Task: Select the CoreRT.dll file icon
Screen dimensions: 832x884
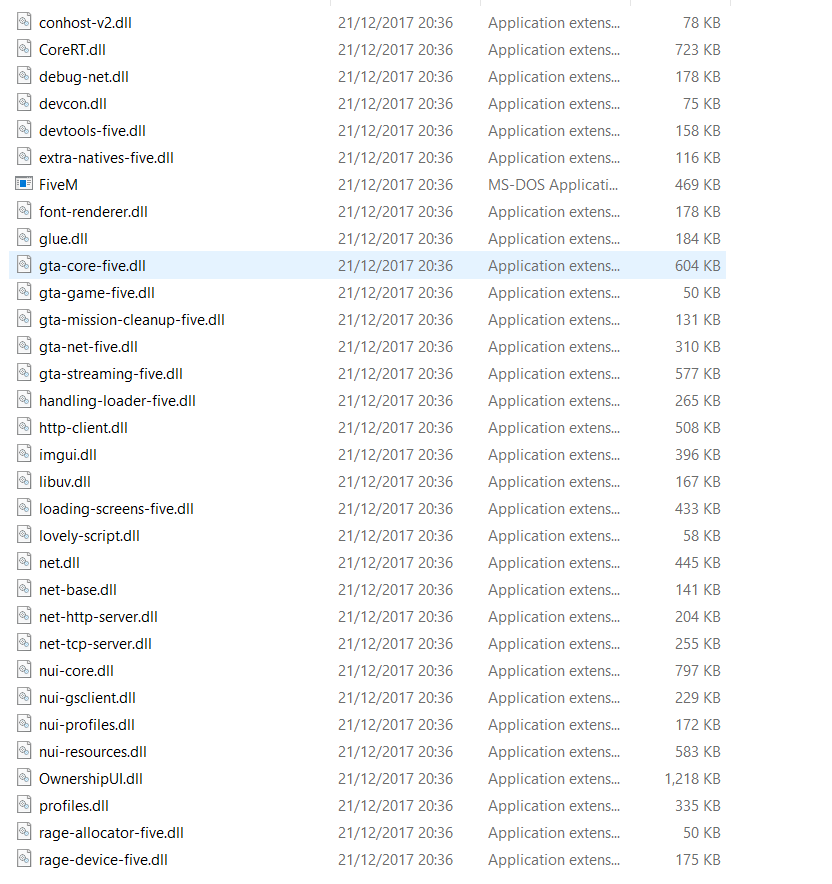Action: click(24, 49)
